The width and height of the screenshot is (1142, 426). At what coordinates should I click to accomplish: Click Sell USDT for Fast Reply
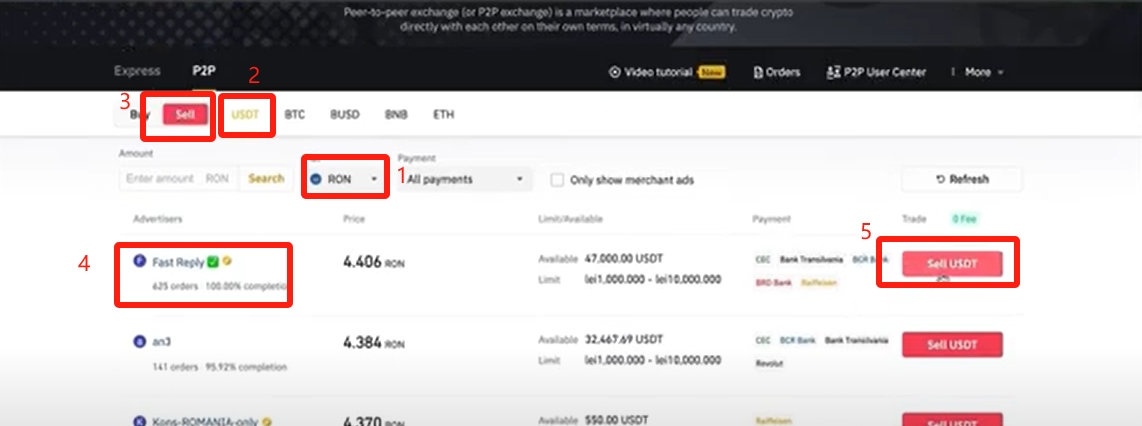[952, 264]
